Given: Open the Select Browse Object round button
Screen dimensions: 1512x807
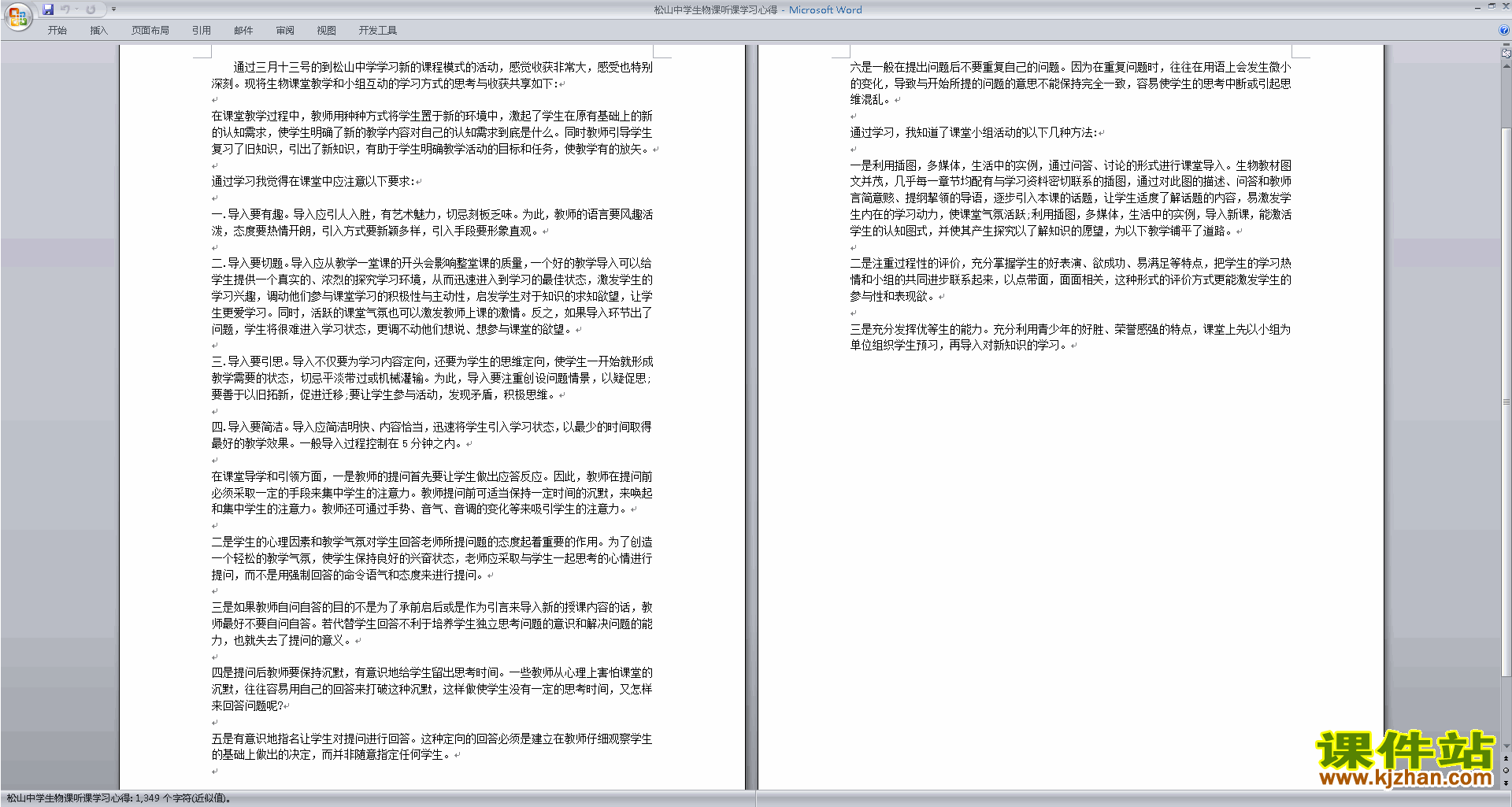Looking at the screenshot, I should coord(1506,771).
